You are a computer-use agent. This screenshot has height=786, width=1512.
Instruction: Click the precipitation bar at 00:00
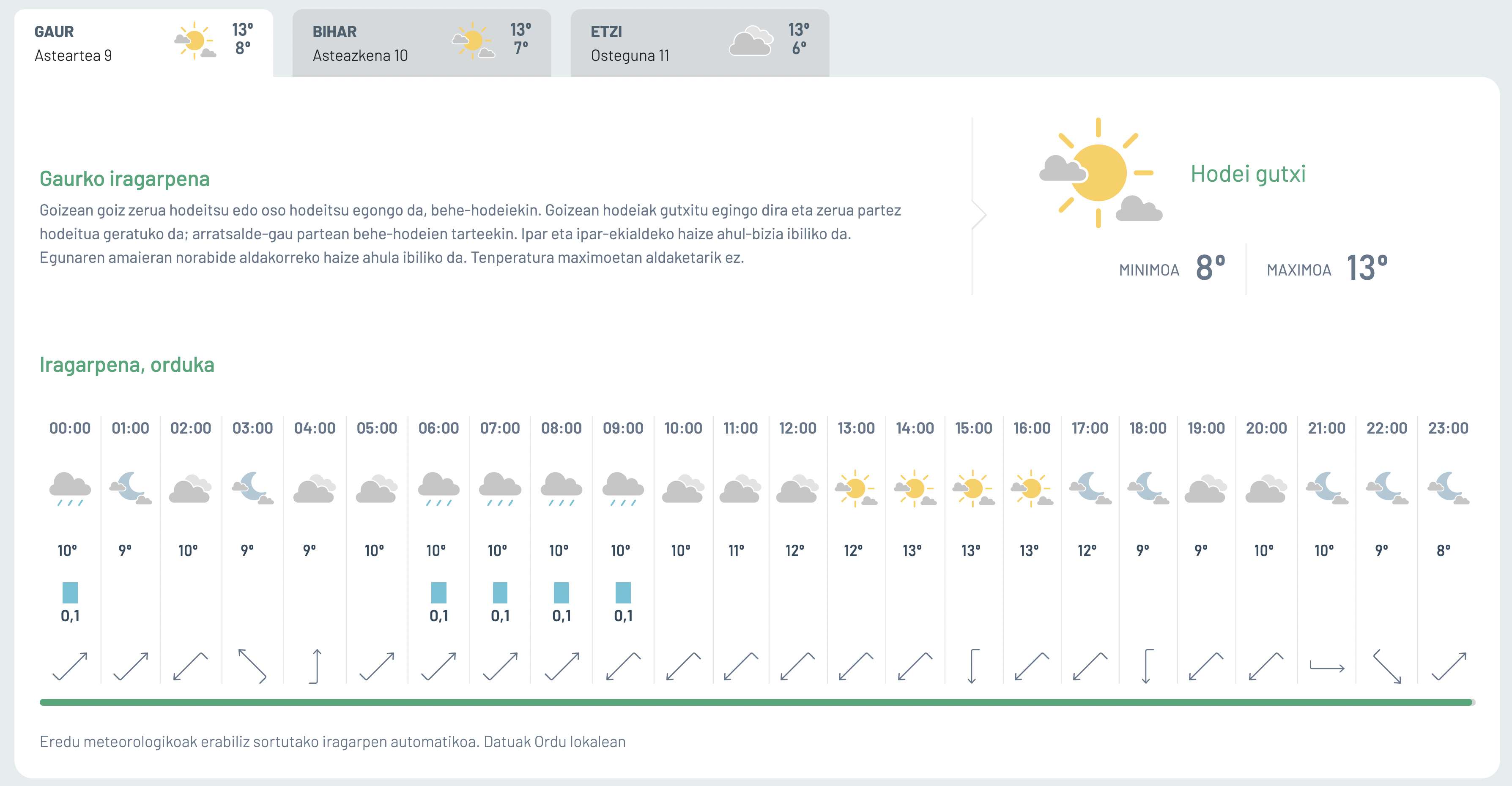[x=70, y=592]
